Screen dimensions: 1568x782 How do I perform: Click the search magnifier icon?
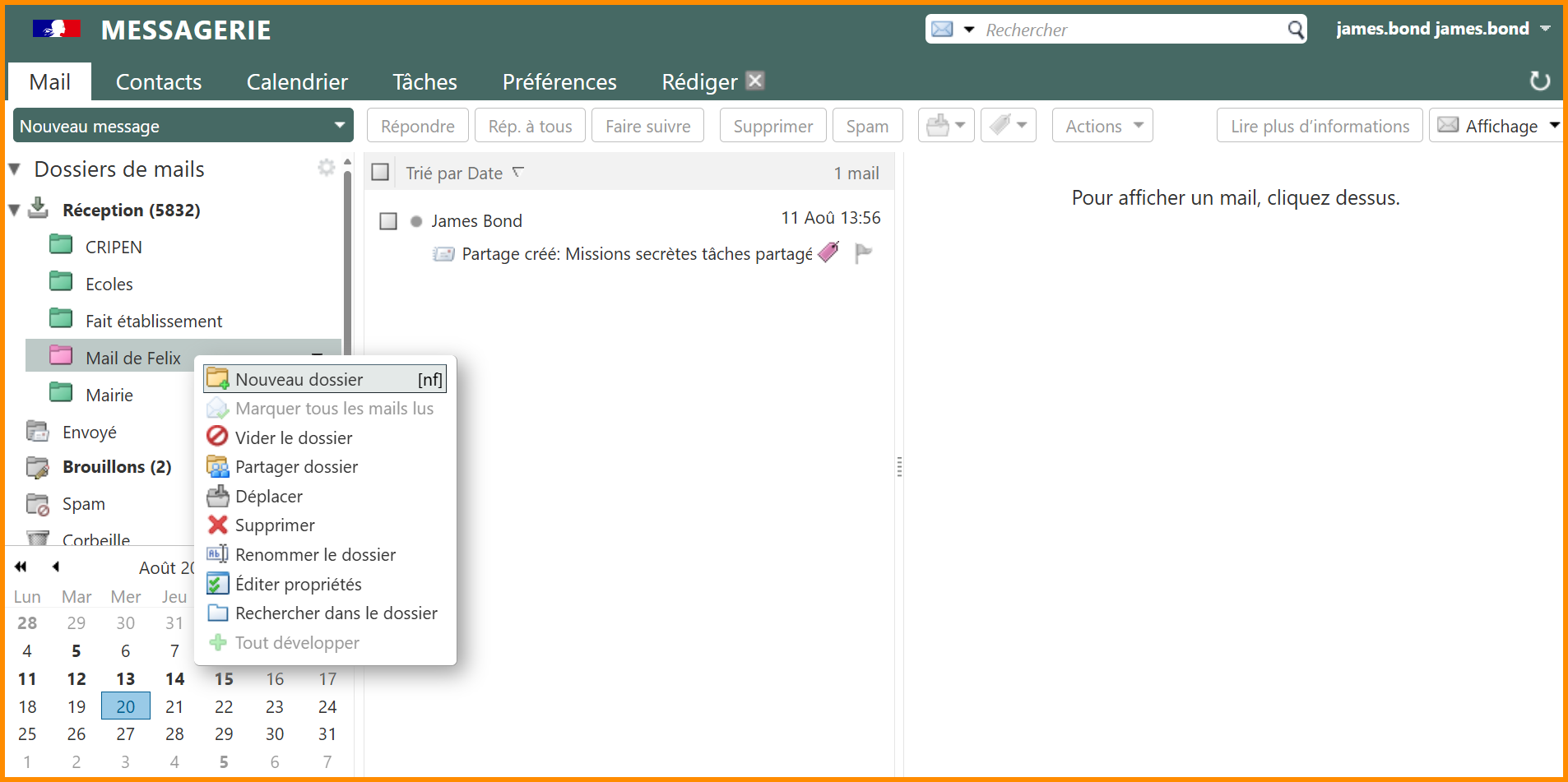[x=1296, y=30]
